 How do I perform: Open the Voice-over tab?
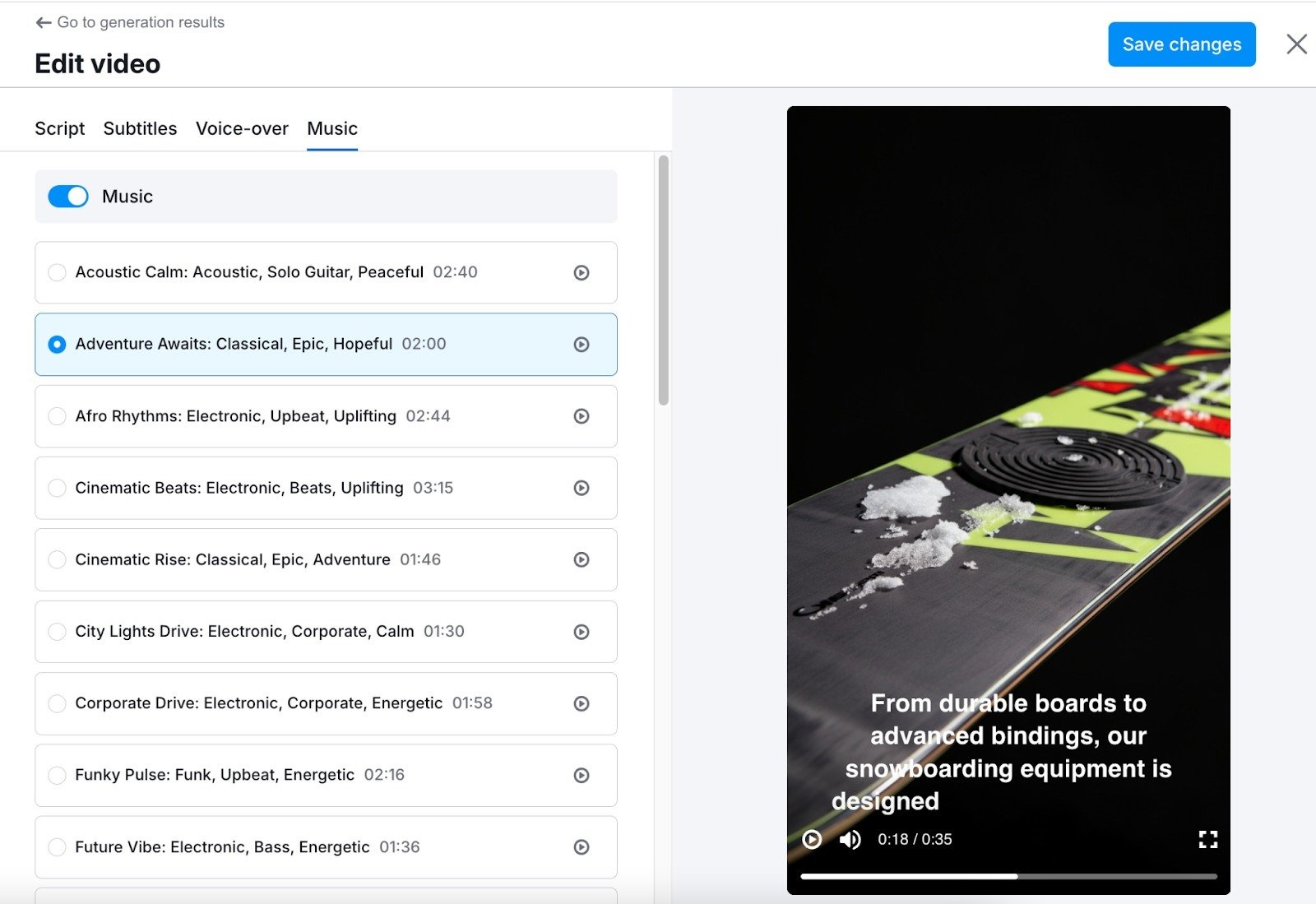point(242,128)
